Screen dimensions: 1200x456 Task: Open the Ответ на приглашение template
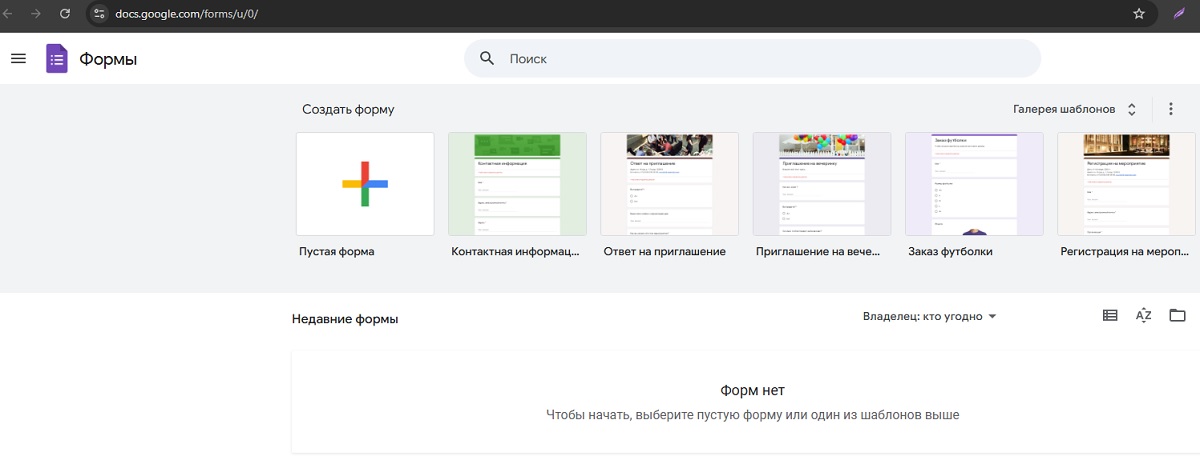669,184
